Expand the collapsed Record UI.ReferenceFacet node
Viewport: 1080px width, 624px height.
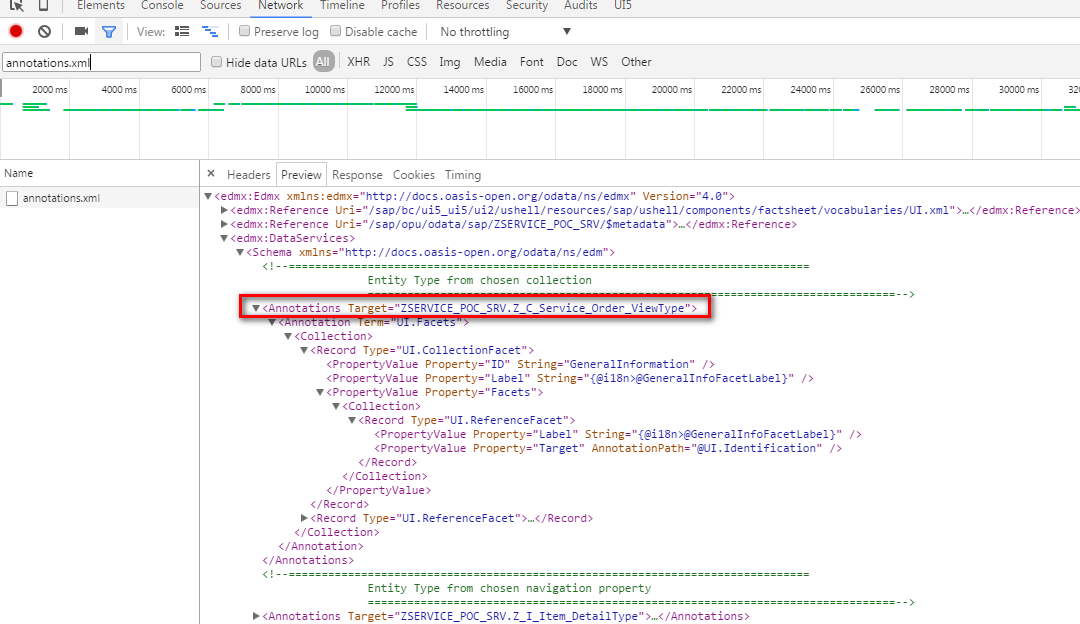304,518
